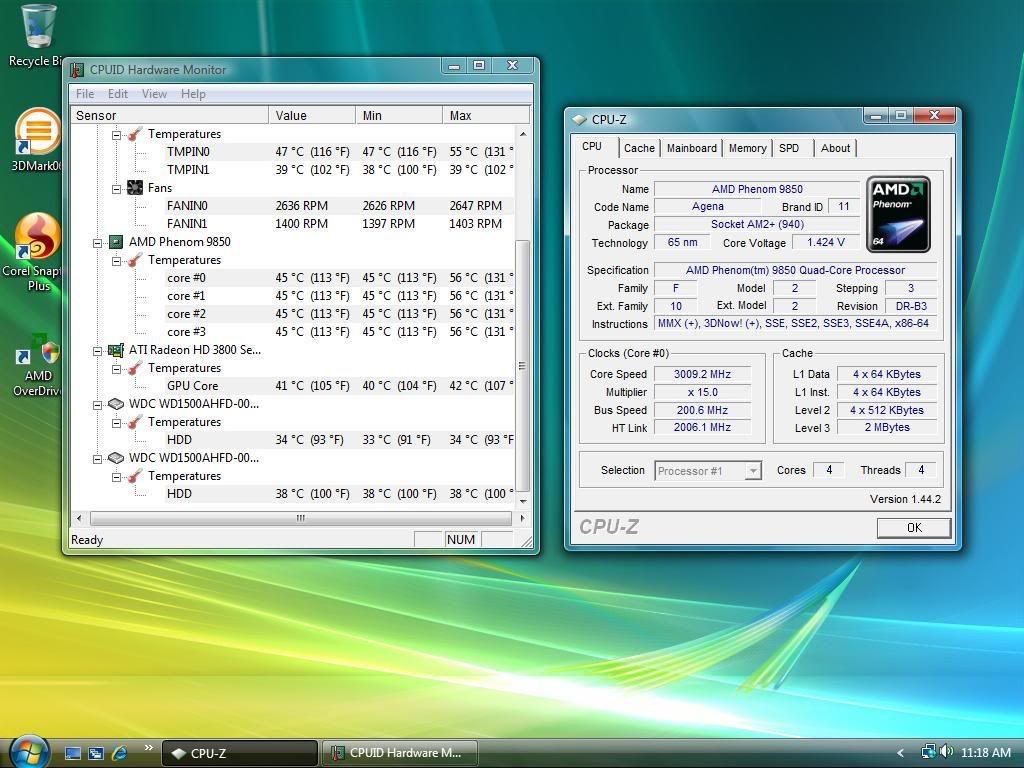Click the Show Desktop quick launch icon
The width and height of the screenshot is (1024, 768).
pos(72,753)
